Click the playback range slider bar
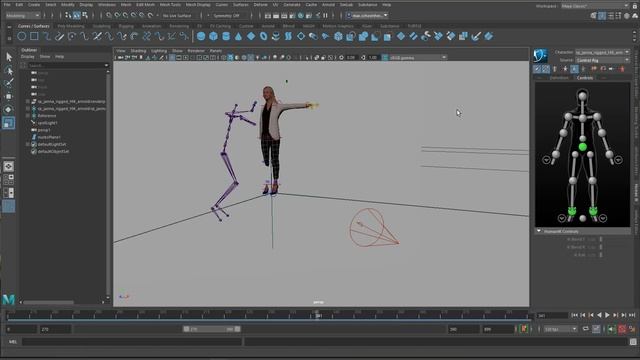Screen dimensions: 640x360 tap(211, 329)
